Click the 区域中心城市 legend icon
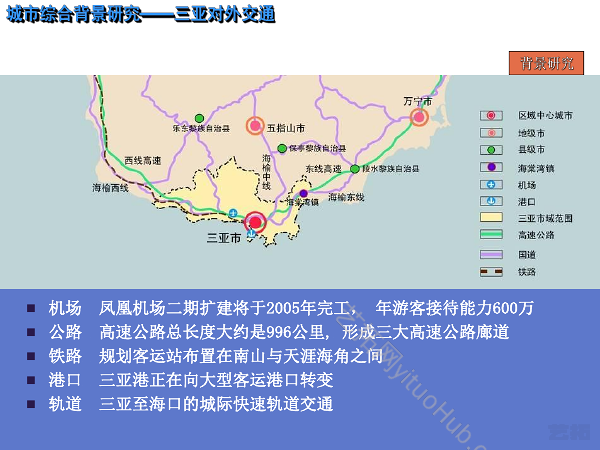The height and width of the screenshot is (450, 600). pos(491,116)
